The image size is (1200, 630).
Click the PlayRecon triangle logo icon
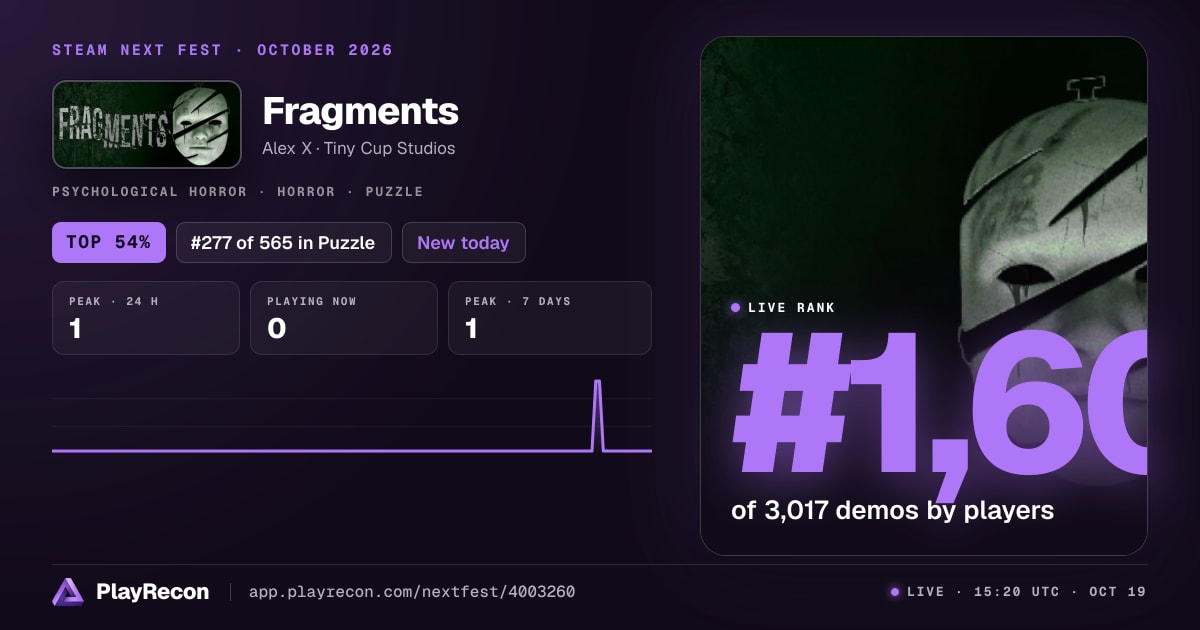coord(68,592)
